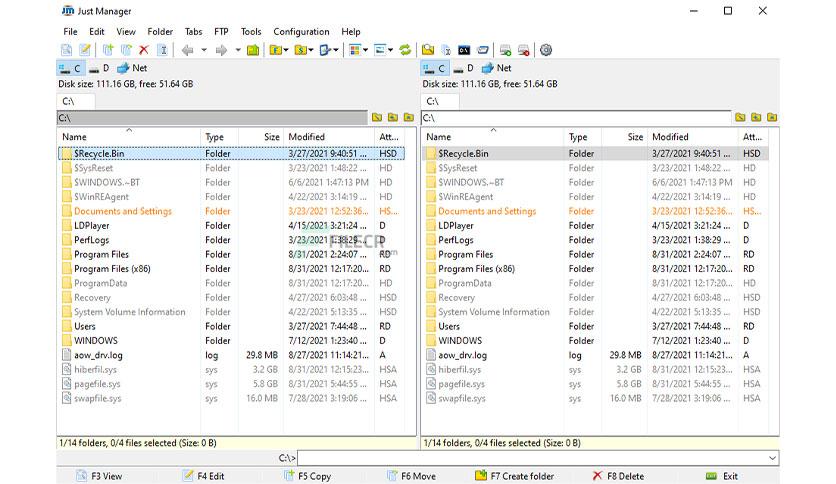Viewport: 836px width, 484px height.
Task: Expand the view mode dropdown arrow
Action: (x=365, y=50)
